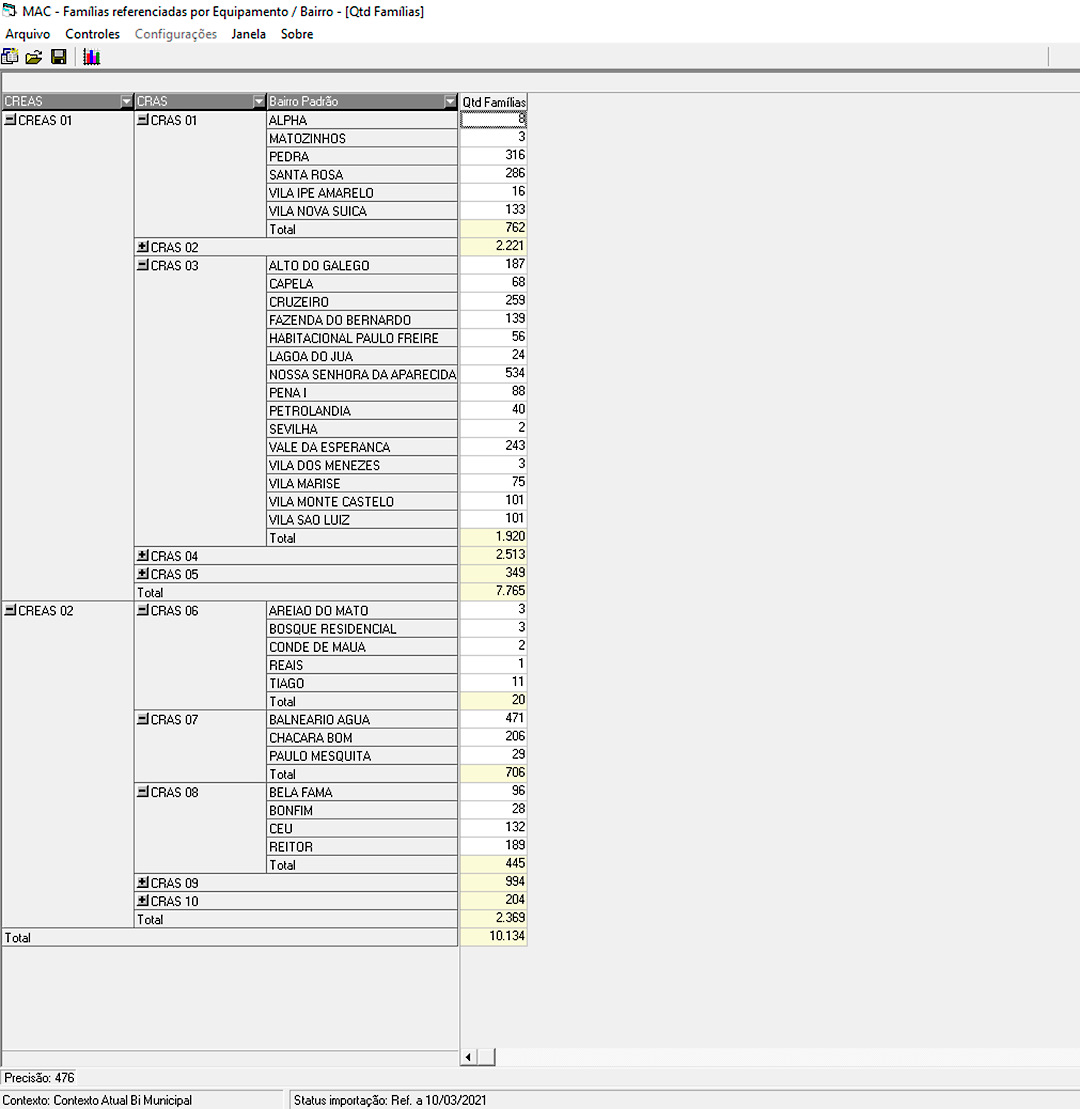
Task: Expand the CRAS 04 node
Action: pos(143,556)
